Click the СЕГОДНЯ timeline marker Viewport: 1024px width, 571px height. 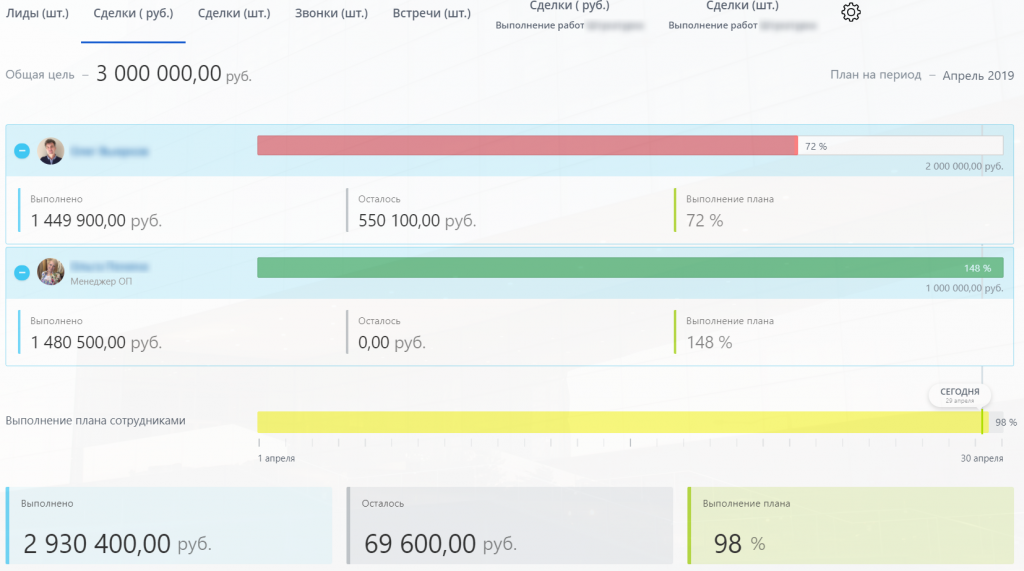tap(959, 395)
